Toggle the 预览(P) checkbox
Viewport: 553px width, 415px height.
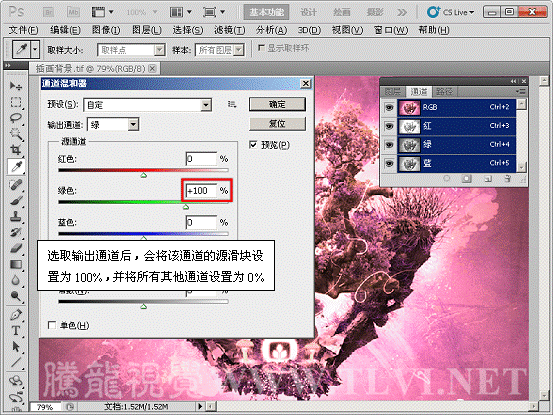point(253,145)
